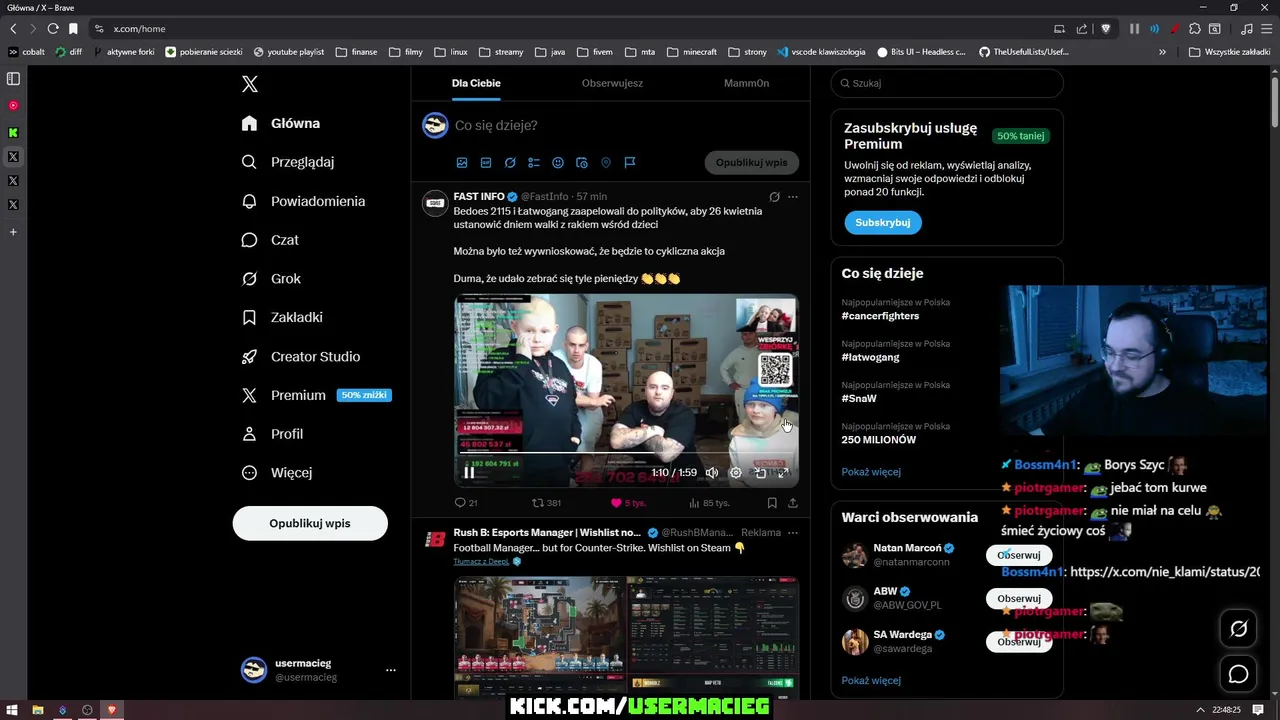Viewport: 1280px width, 720px height.
Task: Click the small Opublikuj wpis button in composer
Action: 751,162
